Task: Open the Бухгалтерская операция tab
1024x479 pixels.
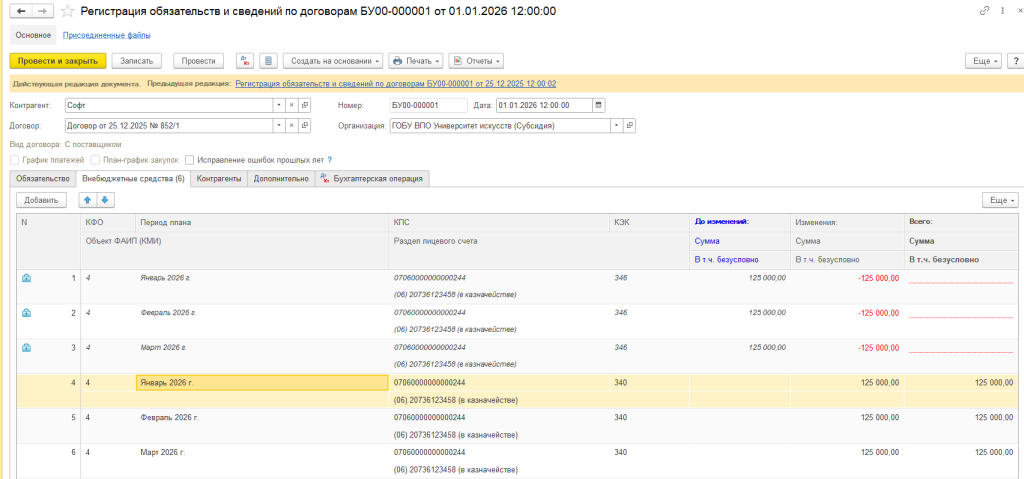Action: point(373,179)
